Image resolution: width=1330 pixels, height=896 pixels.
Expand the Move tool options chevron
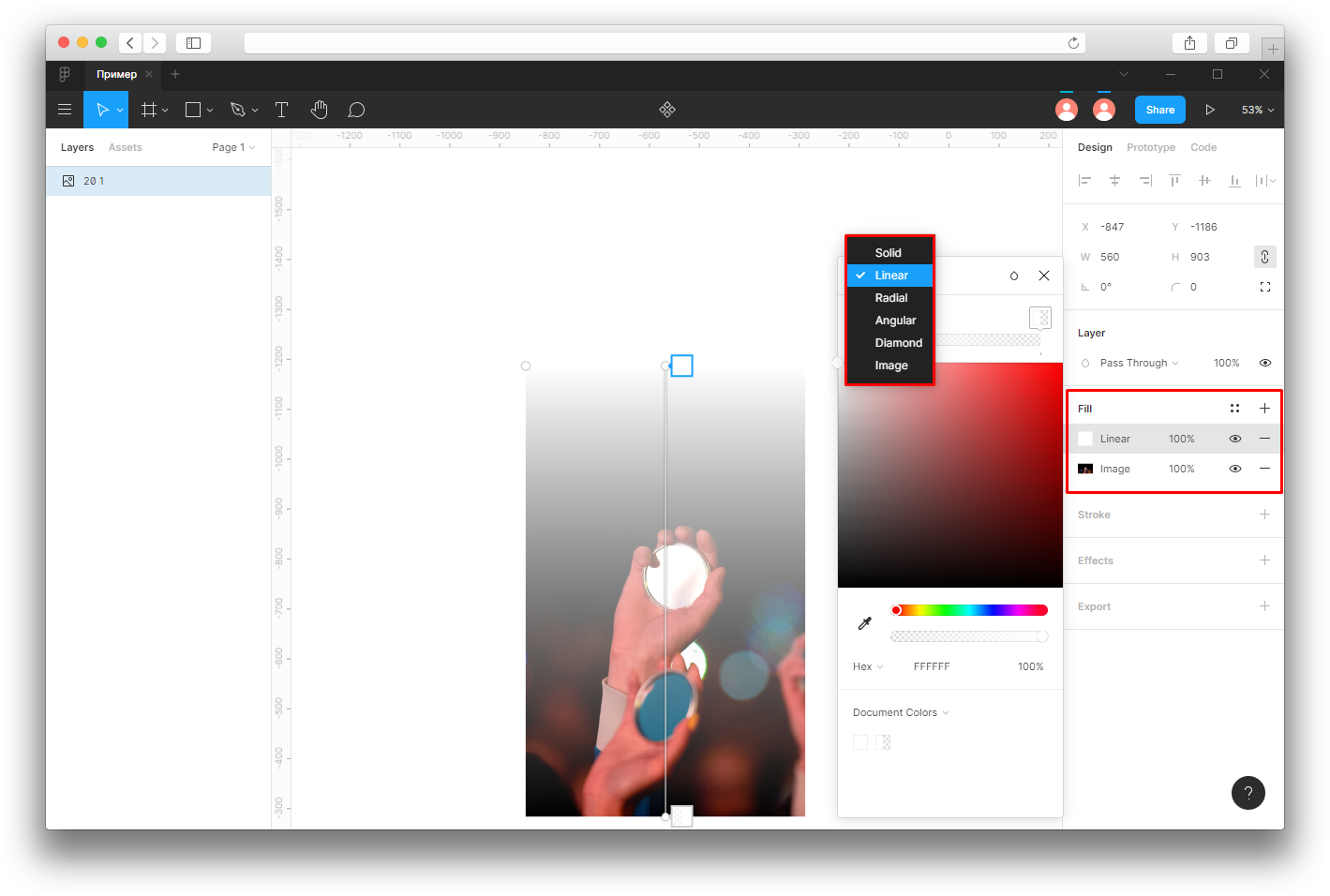pyautogui.click(x=120, y=111)
